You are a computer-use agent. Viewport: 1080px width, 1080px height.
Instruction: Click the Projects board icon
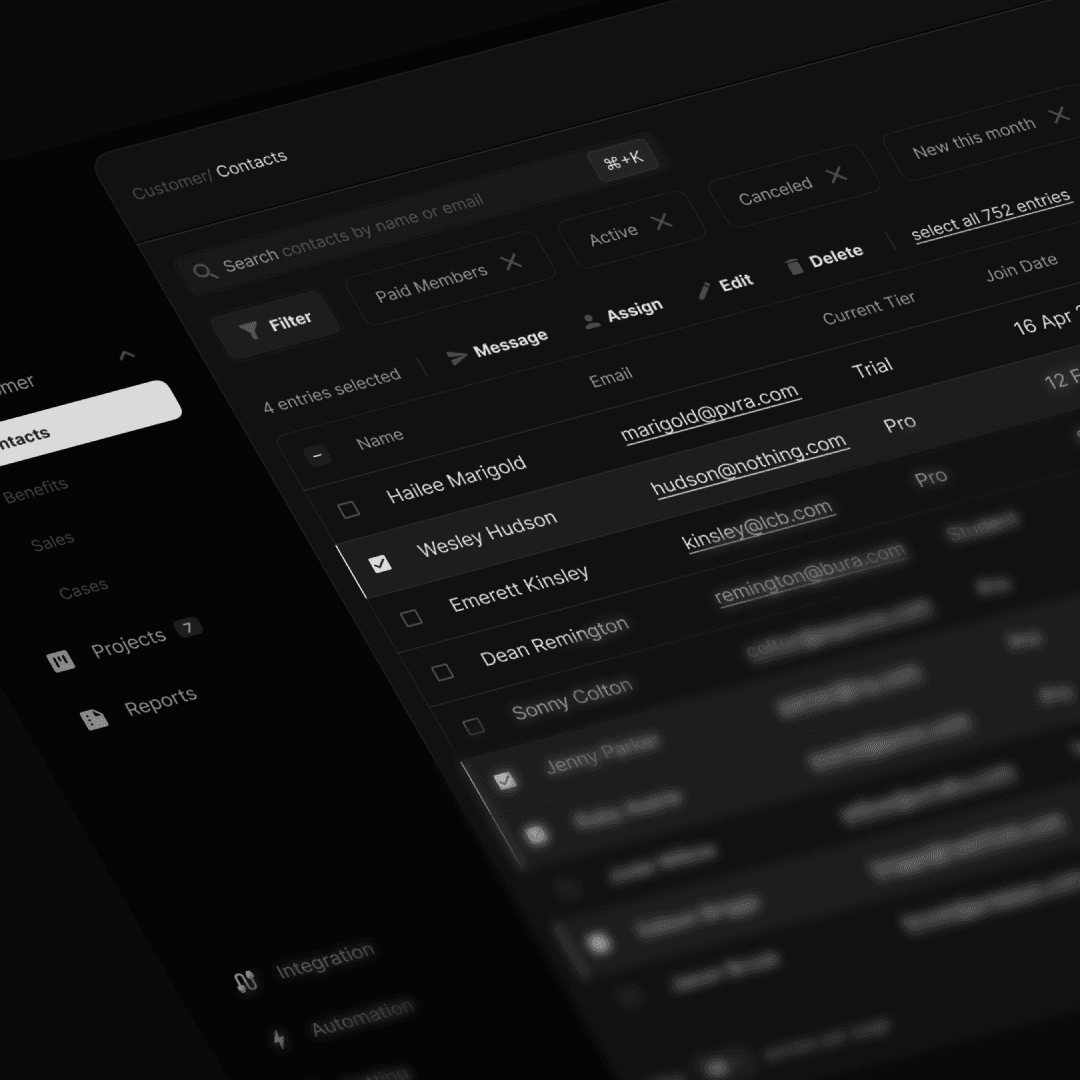point(61,661)
